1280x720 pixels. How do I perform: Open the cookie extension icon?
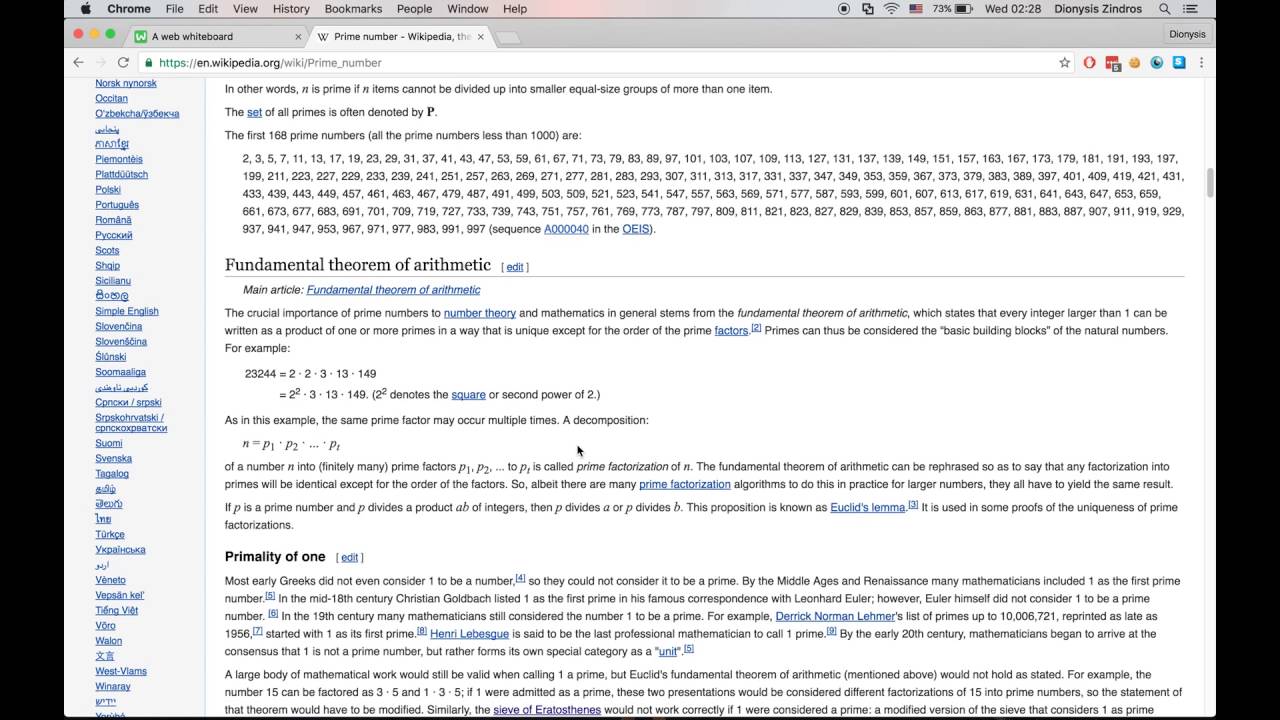pyautogui.click(x=1134, y=62)
